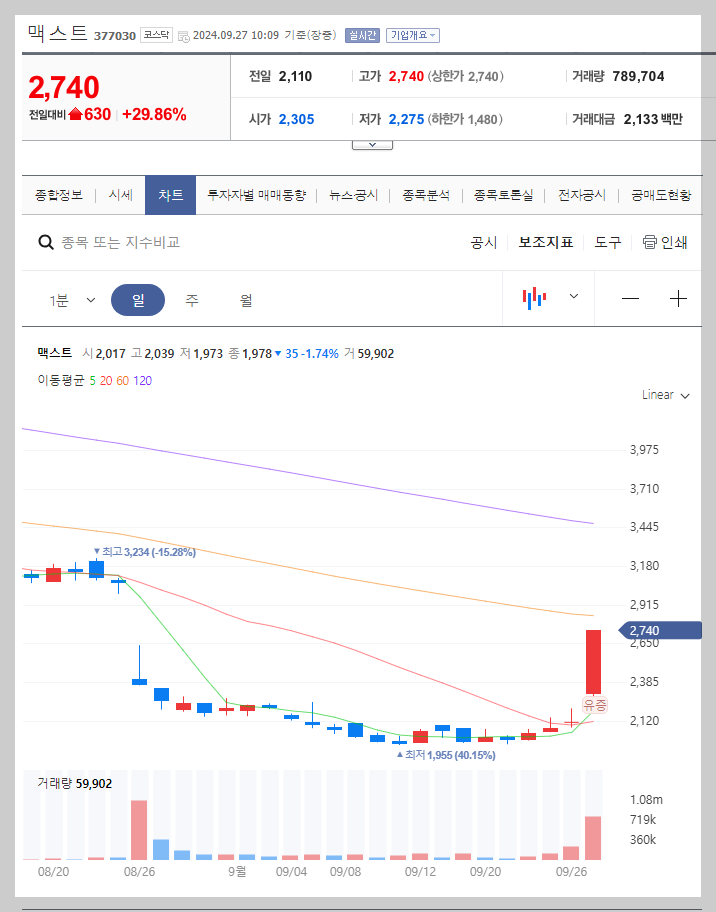Expand the 기업개요 company overview dropdown

[412, 33]
